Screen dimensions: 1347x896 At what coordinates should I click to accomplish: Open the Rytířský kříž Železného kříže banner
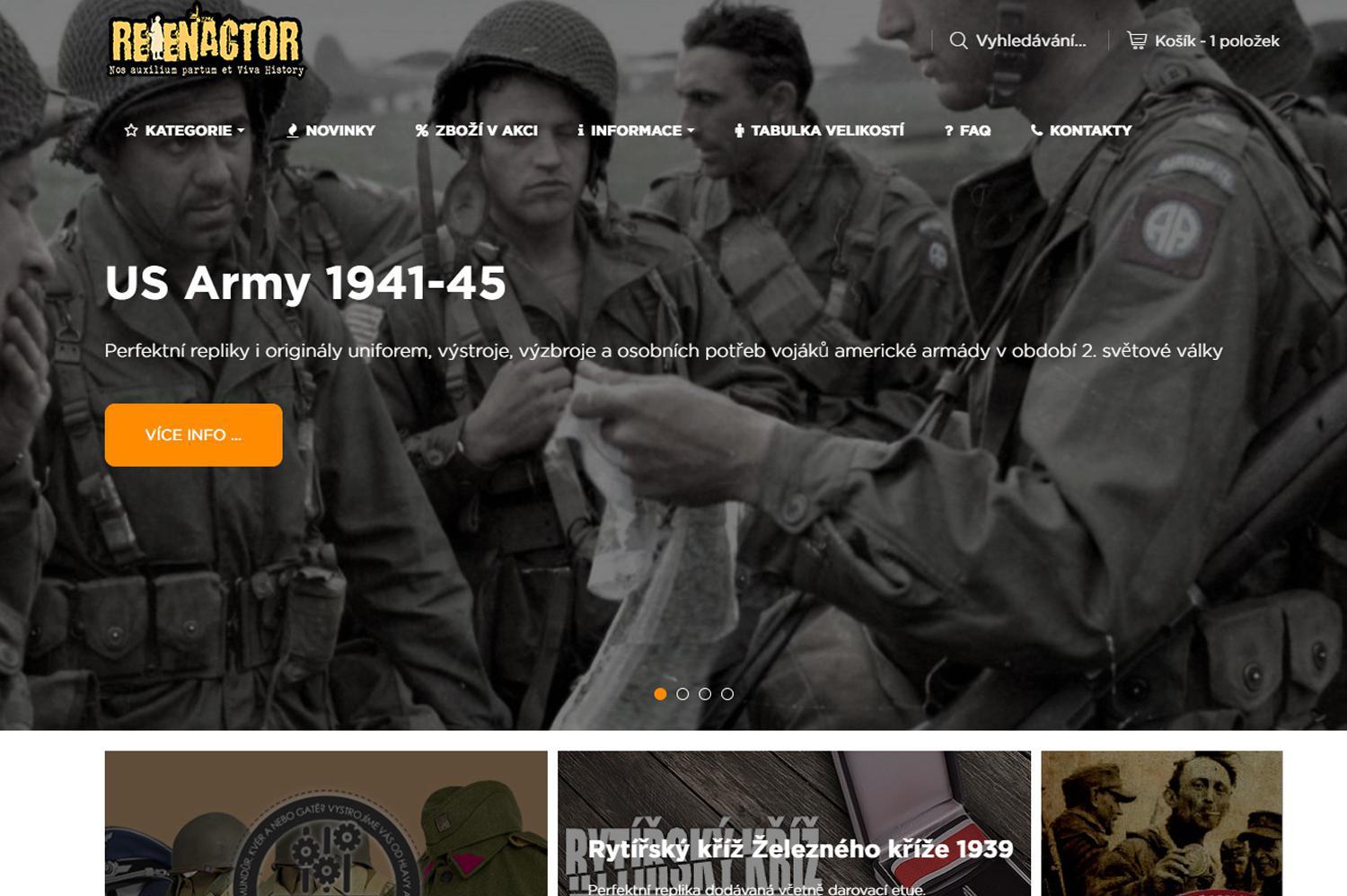794,823
